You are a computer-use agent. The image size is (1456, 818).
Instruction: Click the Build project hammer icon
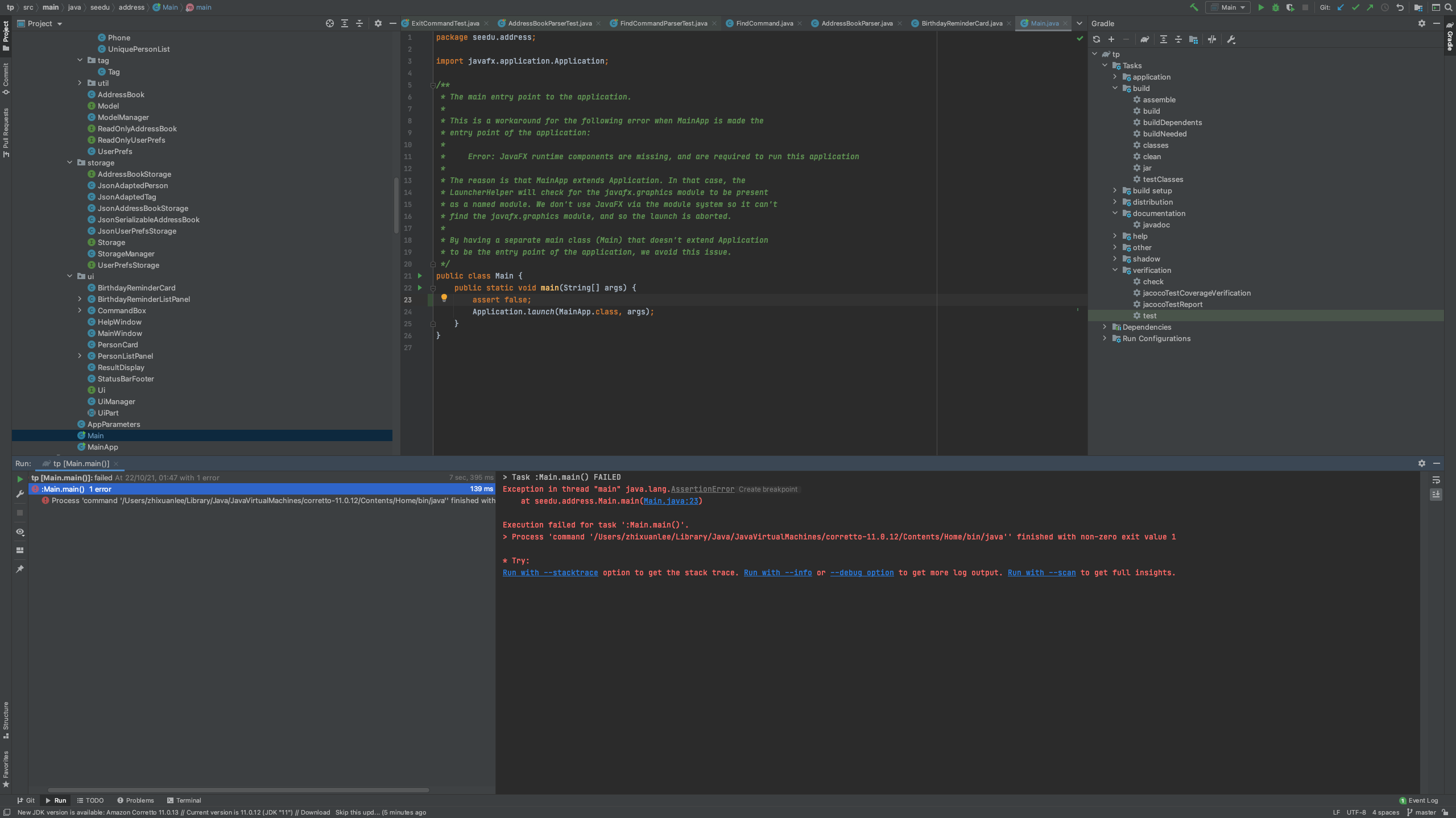[1193, 7]
